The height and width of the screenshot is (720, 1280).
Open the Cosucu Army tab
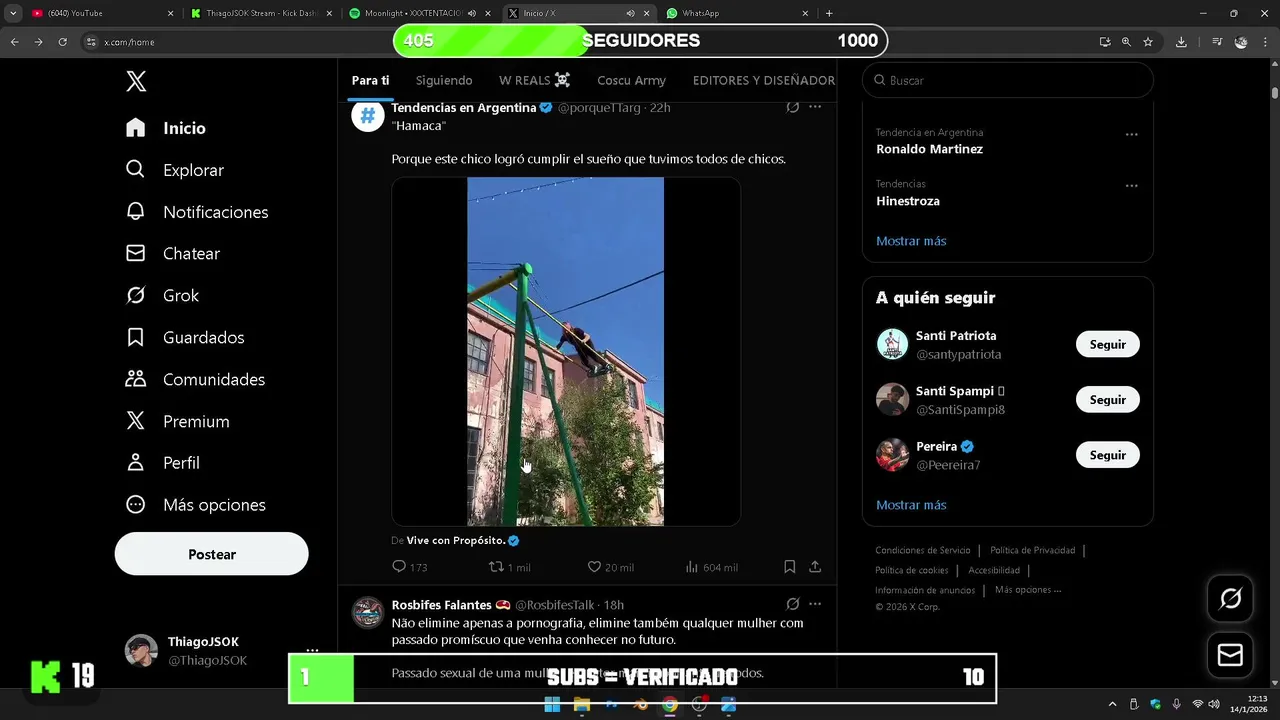click(631, 80)
